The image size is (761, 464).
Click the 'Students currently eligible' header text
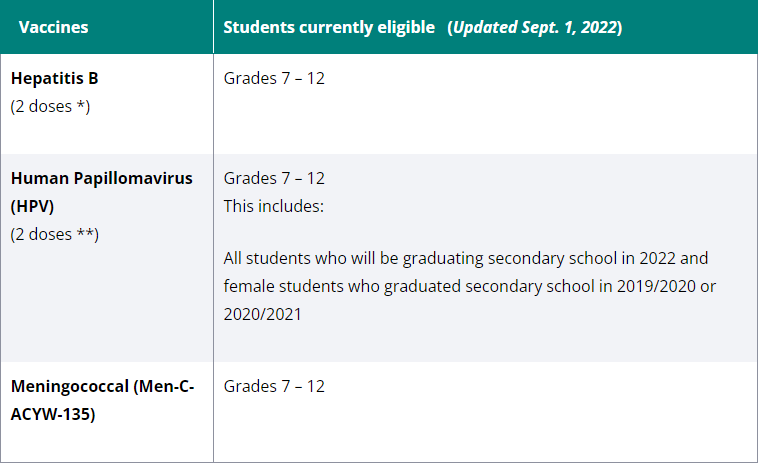(331, 27)
